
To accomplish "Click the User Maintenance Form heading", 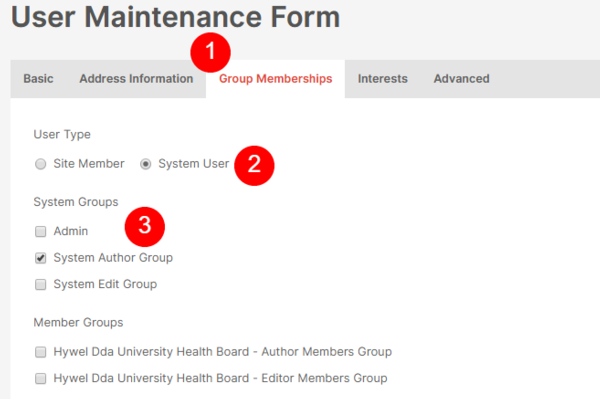I will point(176,17).
